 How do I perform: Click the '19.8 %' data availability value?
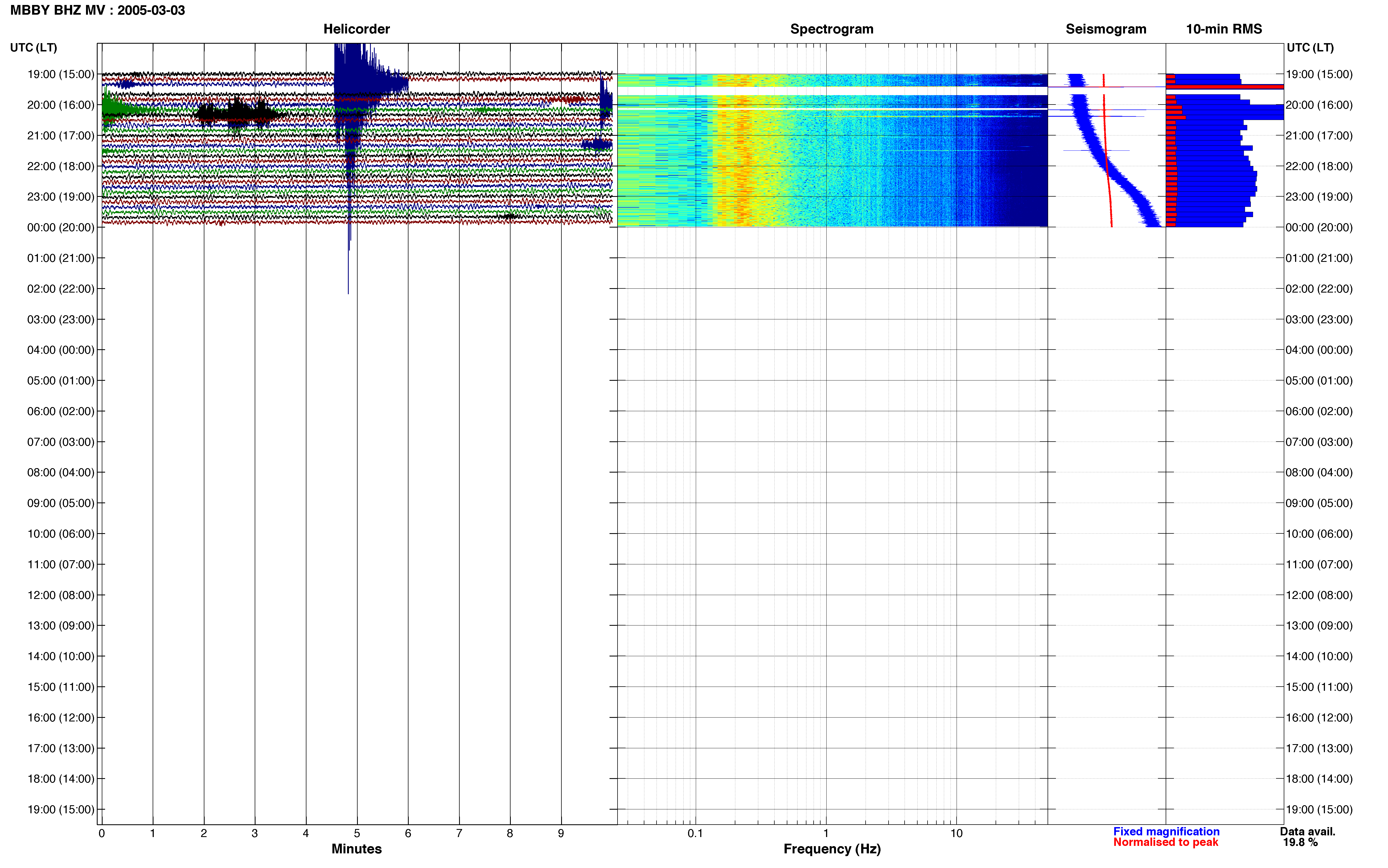coord(1300,842)
